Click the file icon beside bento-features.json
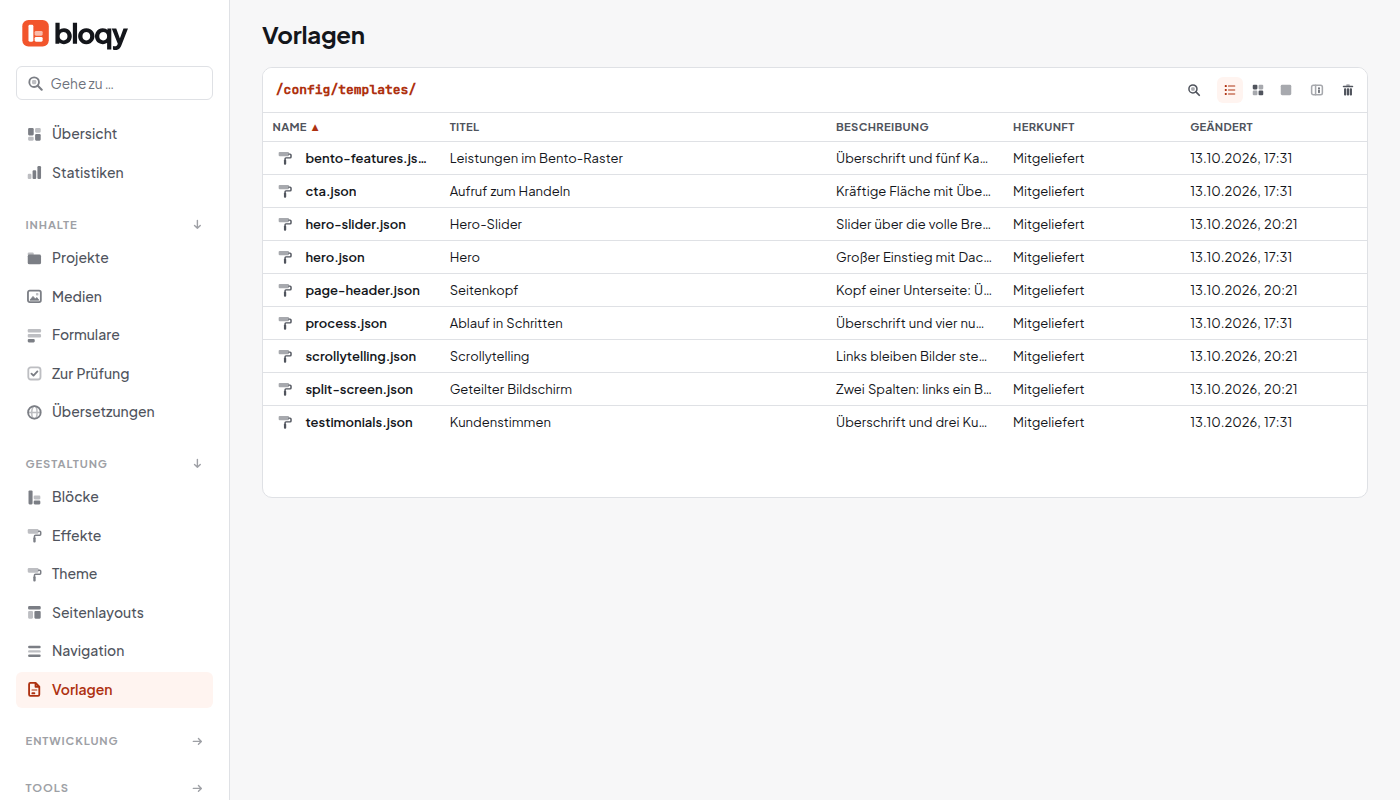 (285, 158)
